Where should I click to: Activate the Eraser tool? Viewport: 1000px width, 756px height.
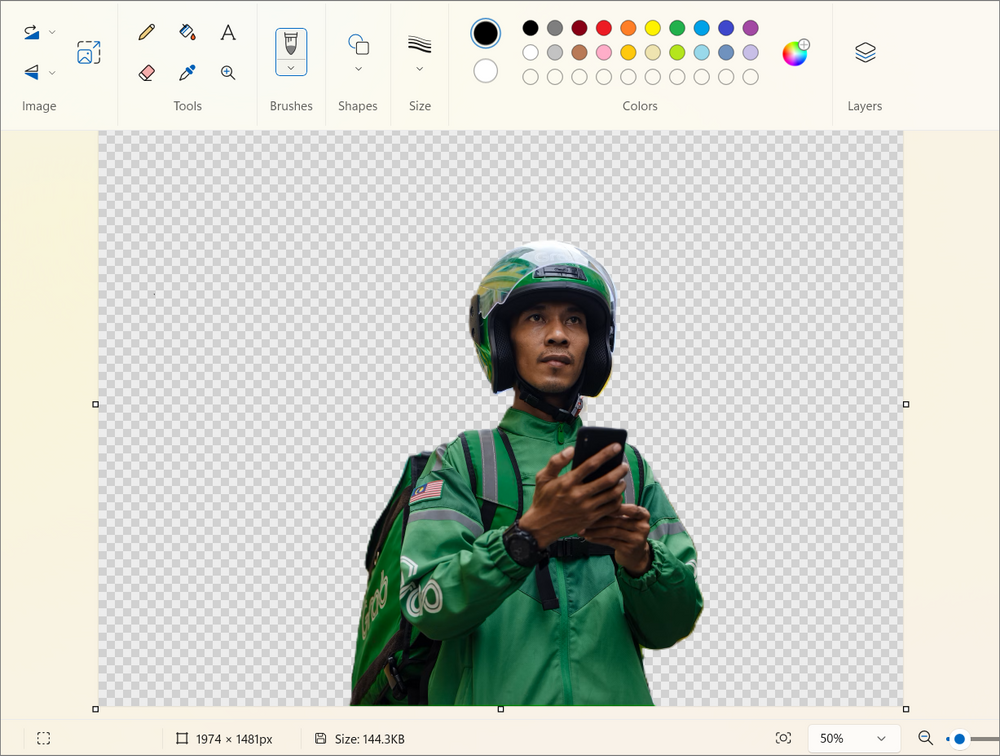[x=146, y=72]
